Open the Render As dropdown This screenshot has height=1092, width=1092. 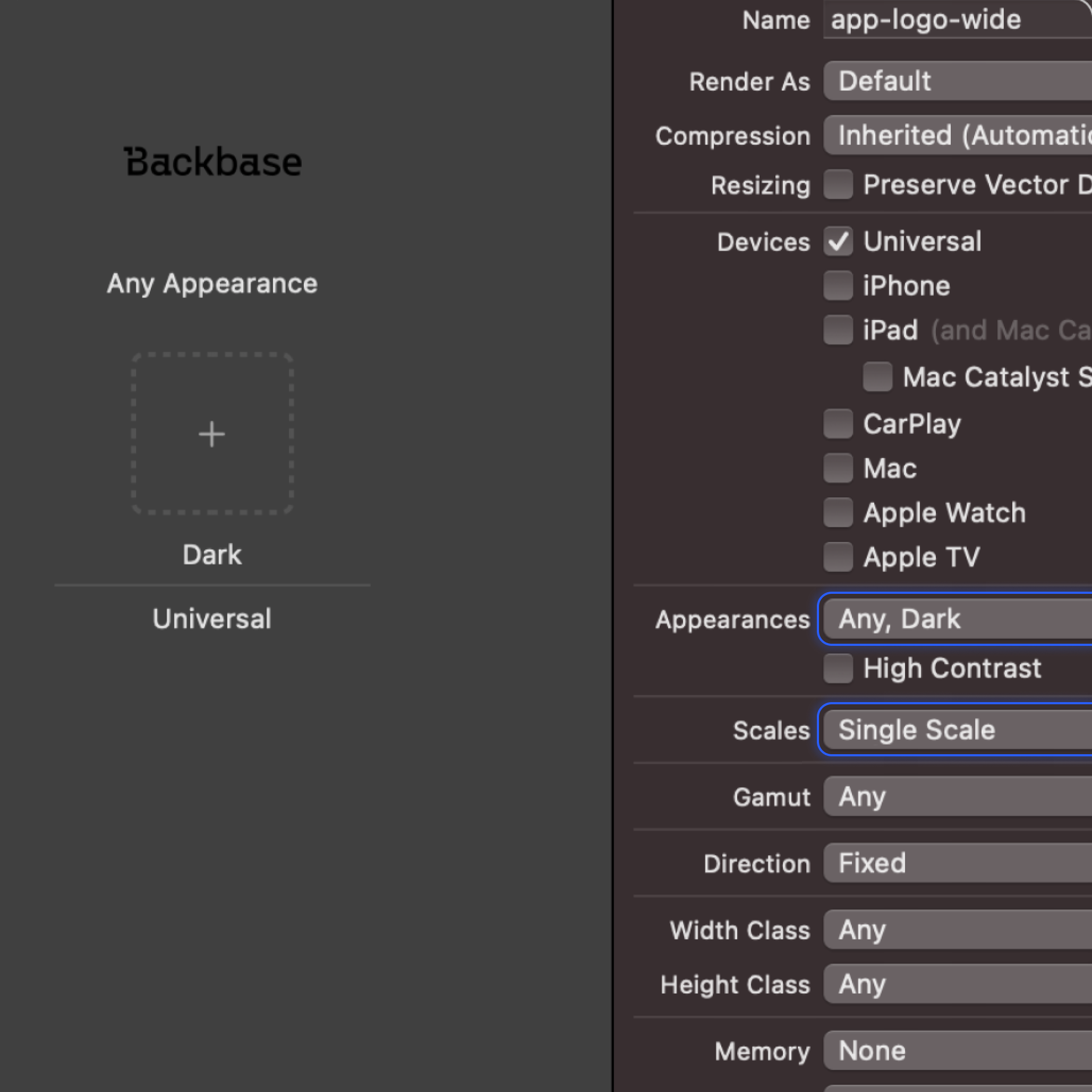pyautogui.click(x=955, y=81)
